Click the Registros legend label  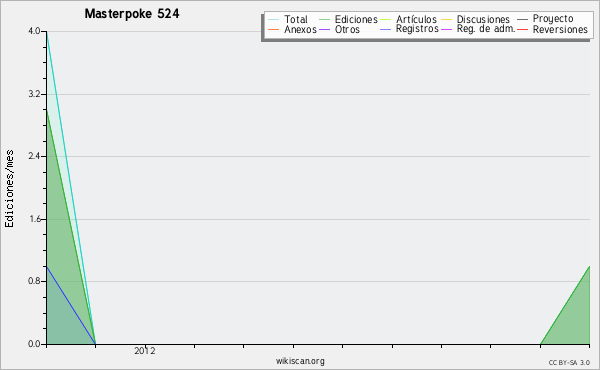pos(417,29)
